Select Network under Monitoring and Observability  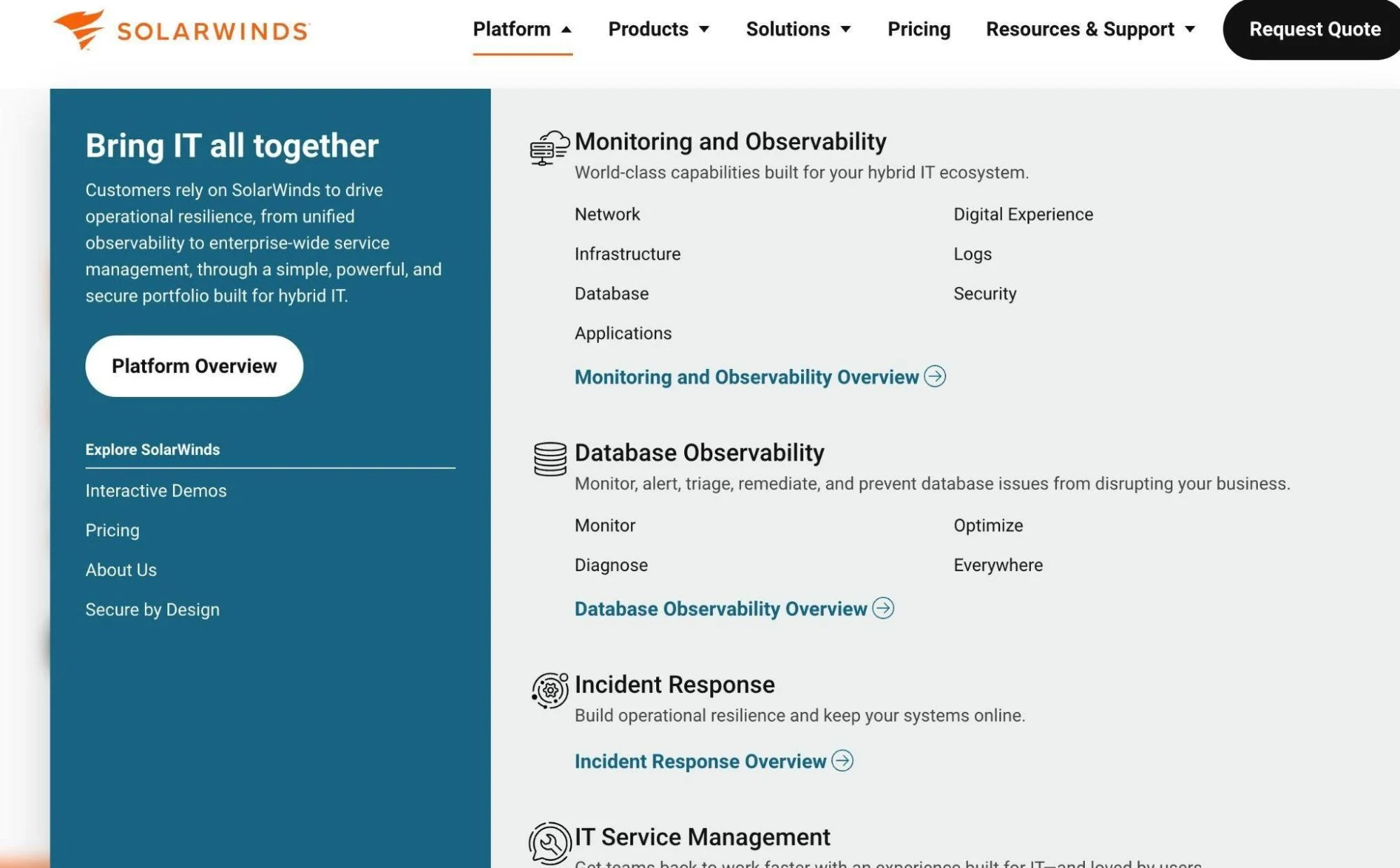click(607, 214)
